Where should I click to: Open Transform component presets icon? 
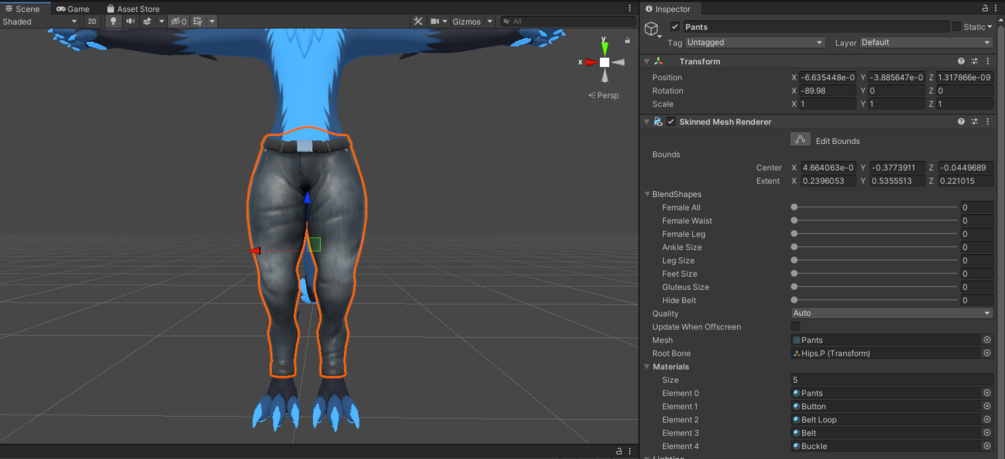[x=974, y=62]
